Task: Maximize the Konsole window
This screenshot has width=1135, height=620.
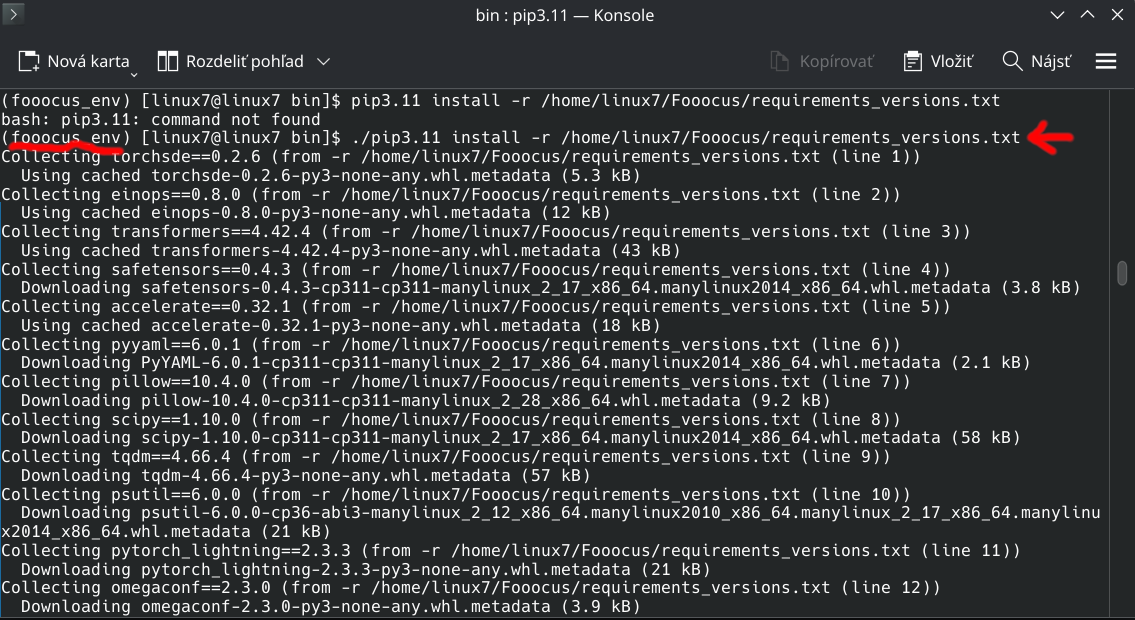Action: (x=1086, y=15)
